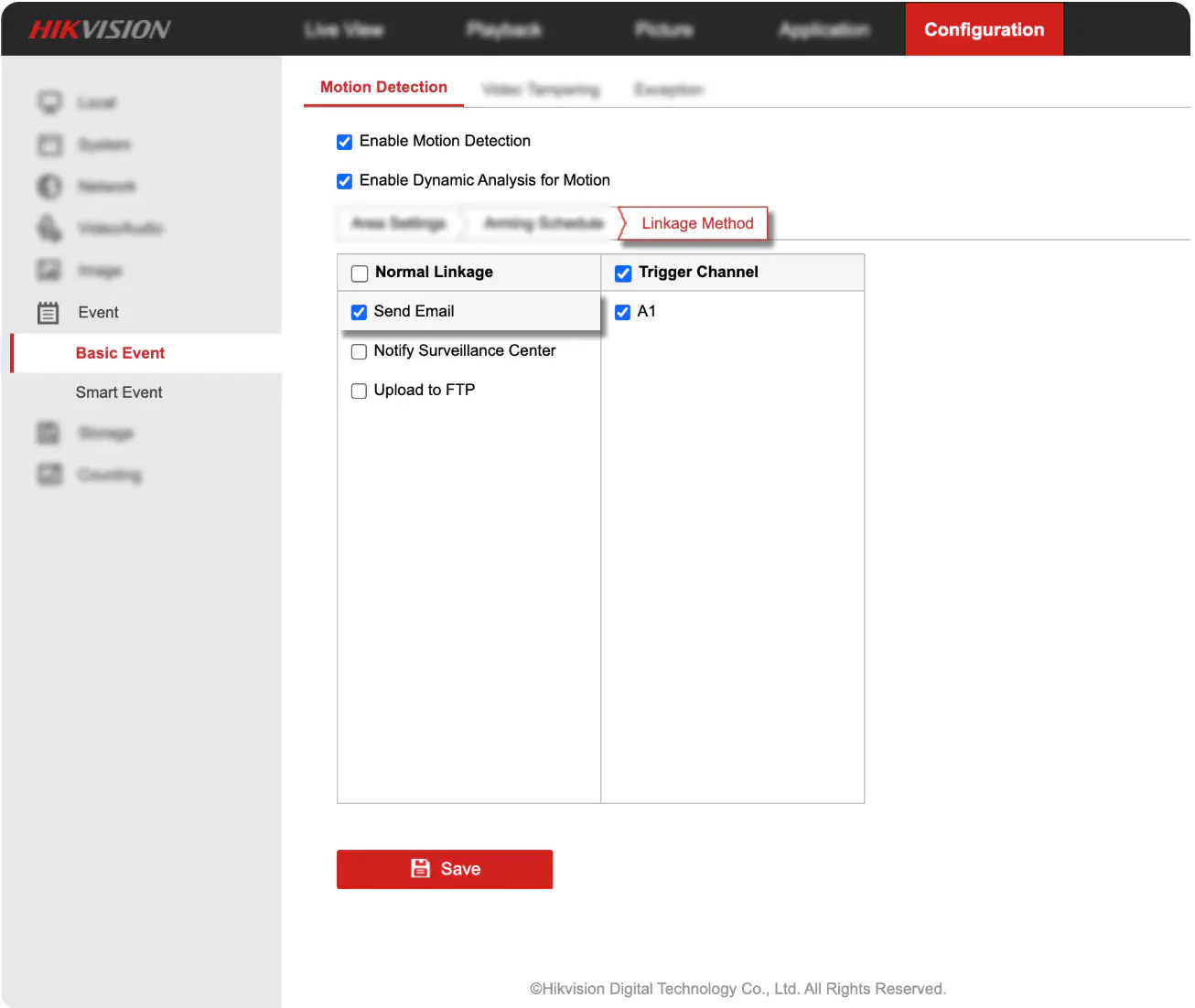Uncheck Enable Dynamic Analysis for Motion

(x=344, y=181)
